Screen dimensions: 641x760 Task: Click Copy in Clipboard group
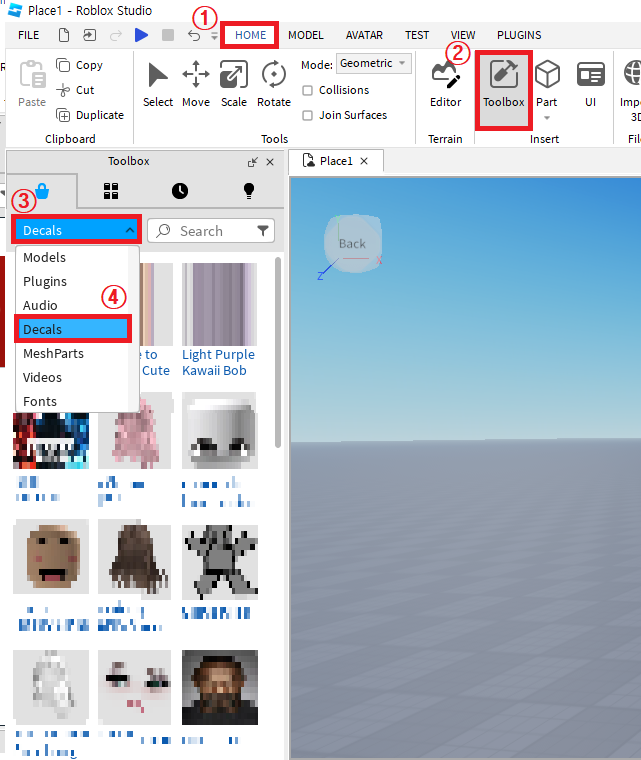(x=80, y=65)
